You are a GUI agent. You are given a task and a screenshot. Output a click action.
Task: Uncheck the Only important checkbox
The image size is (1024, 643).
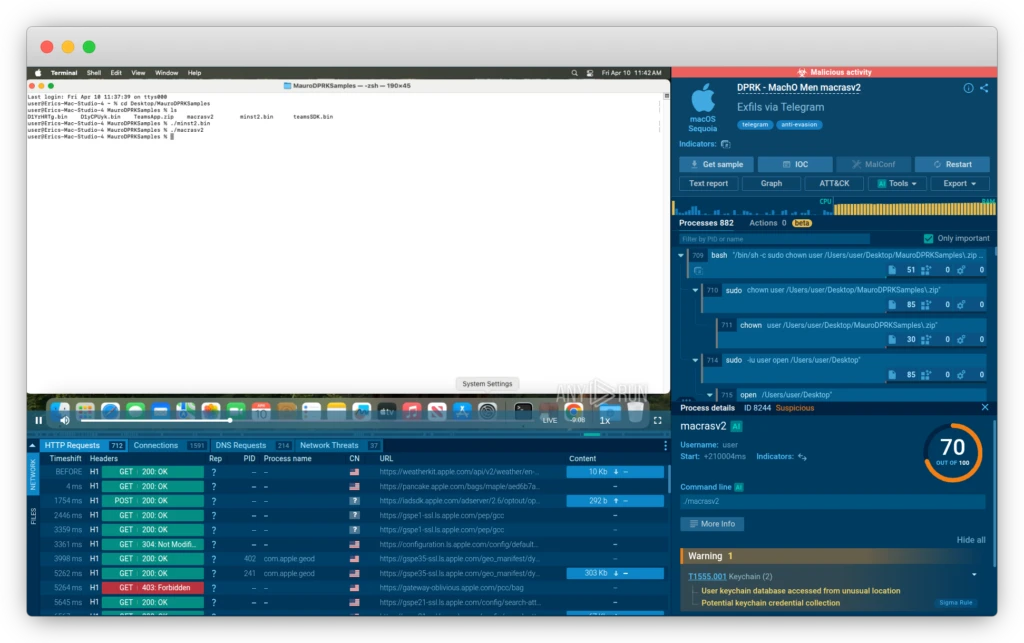pyautogui.click(x=928, y=238)
